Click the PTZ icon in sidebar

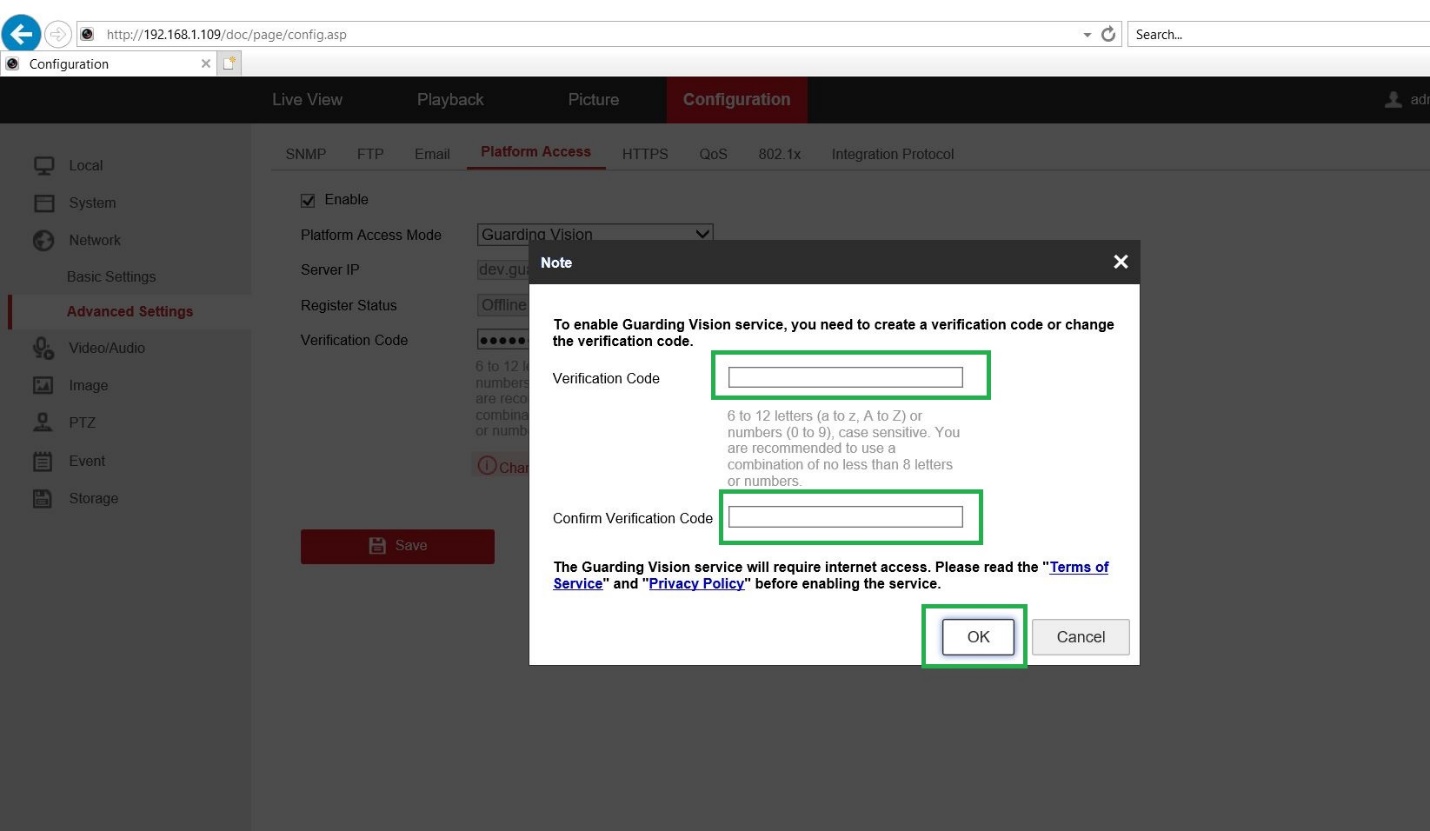tap(43, 422)
